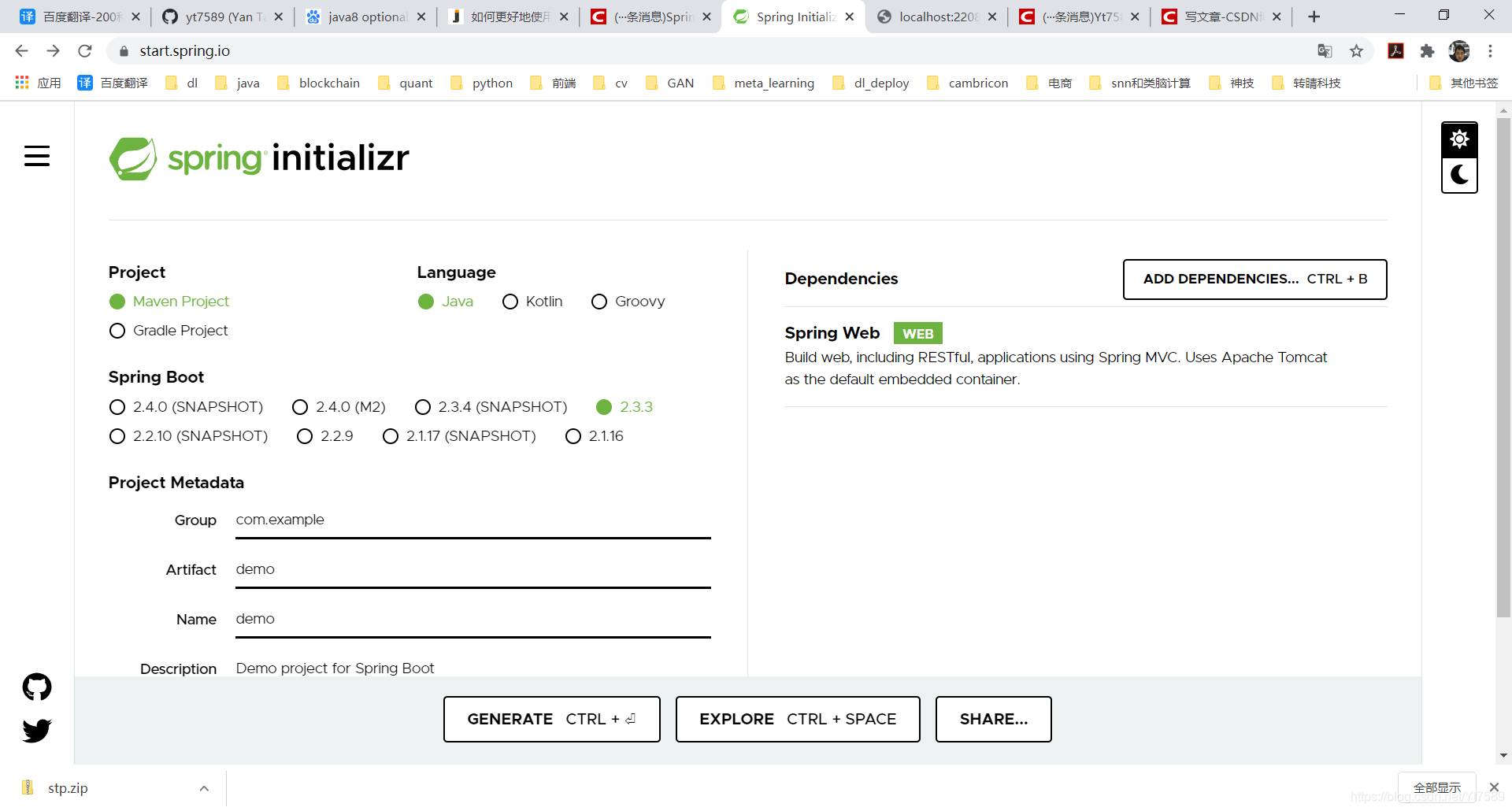Select Maven Project option
Screen dimensions: 1512x811
(x=169, y=302)
